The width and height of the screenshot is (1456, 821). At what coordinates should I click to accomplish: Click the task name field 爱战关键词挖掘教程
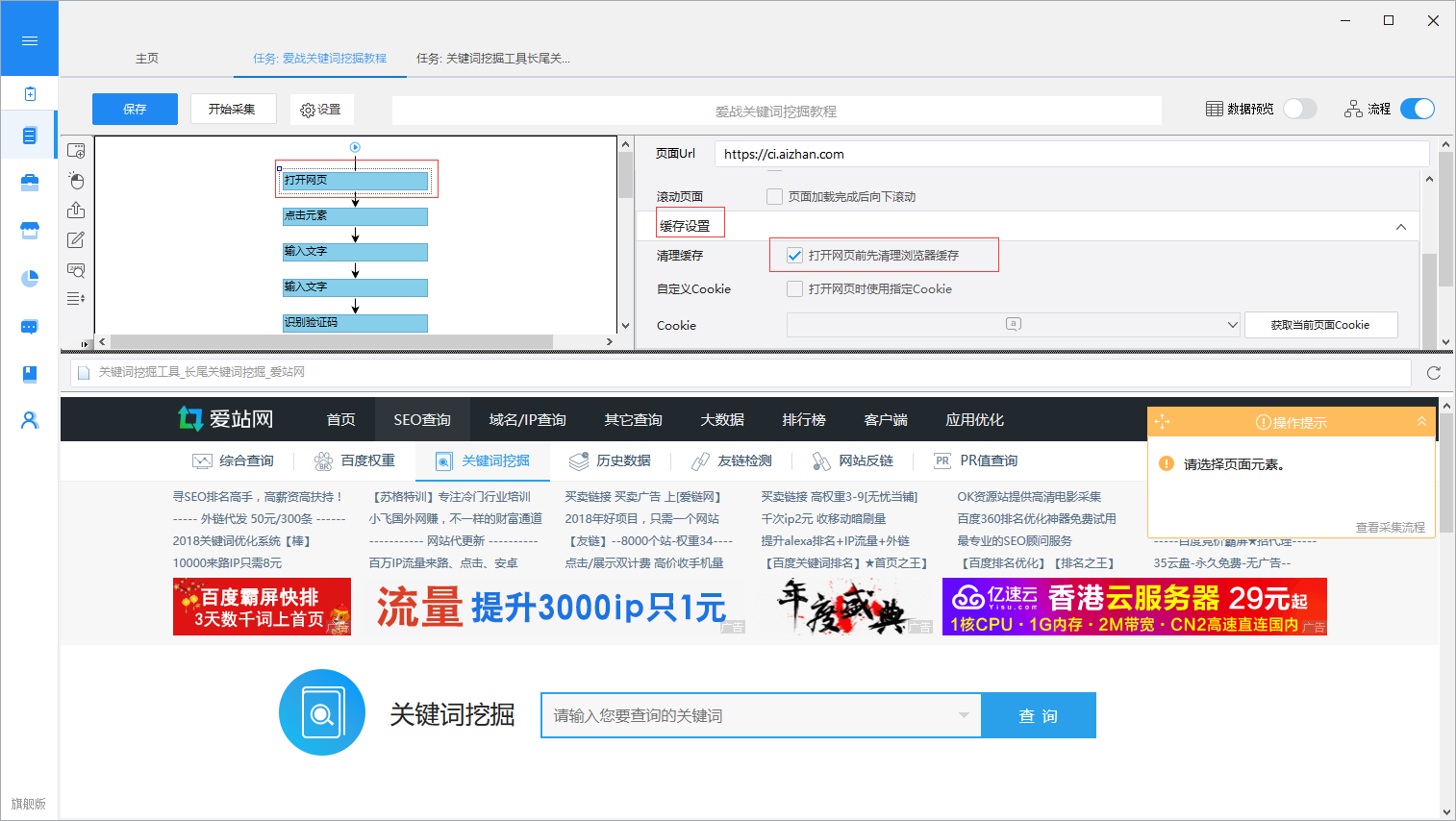[x=776, y=111]
